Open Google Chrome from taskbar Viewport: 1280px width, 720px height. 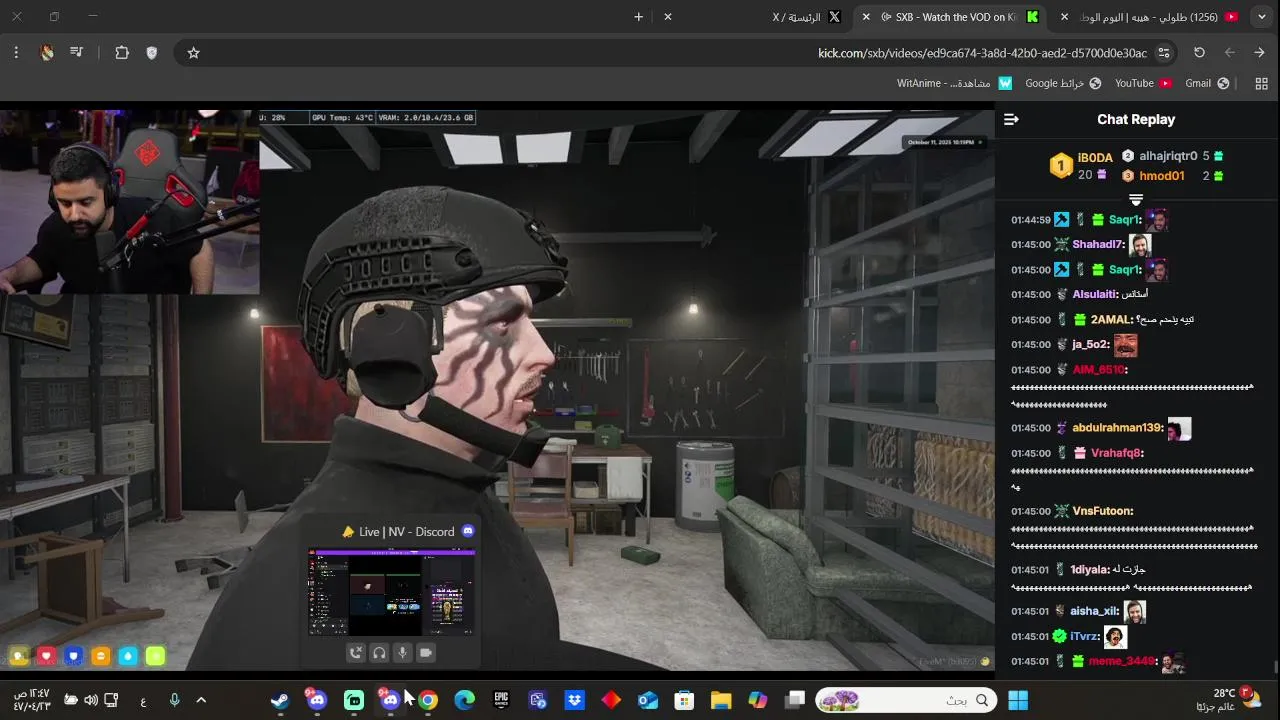coord(428,700)
